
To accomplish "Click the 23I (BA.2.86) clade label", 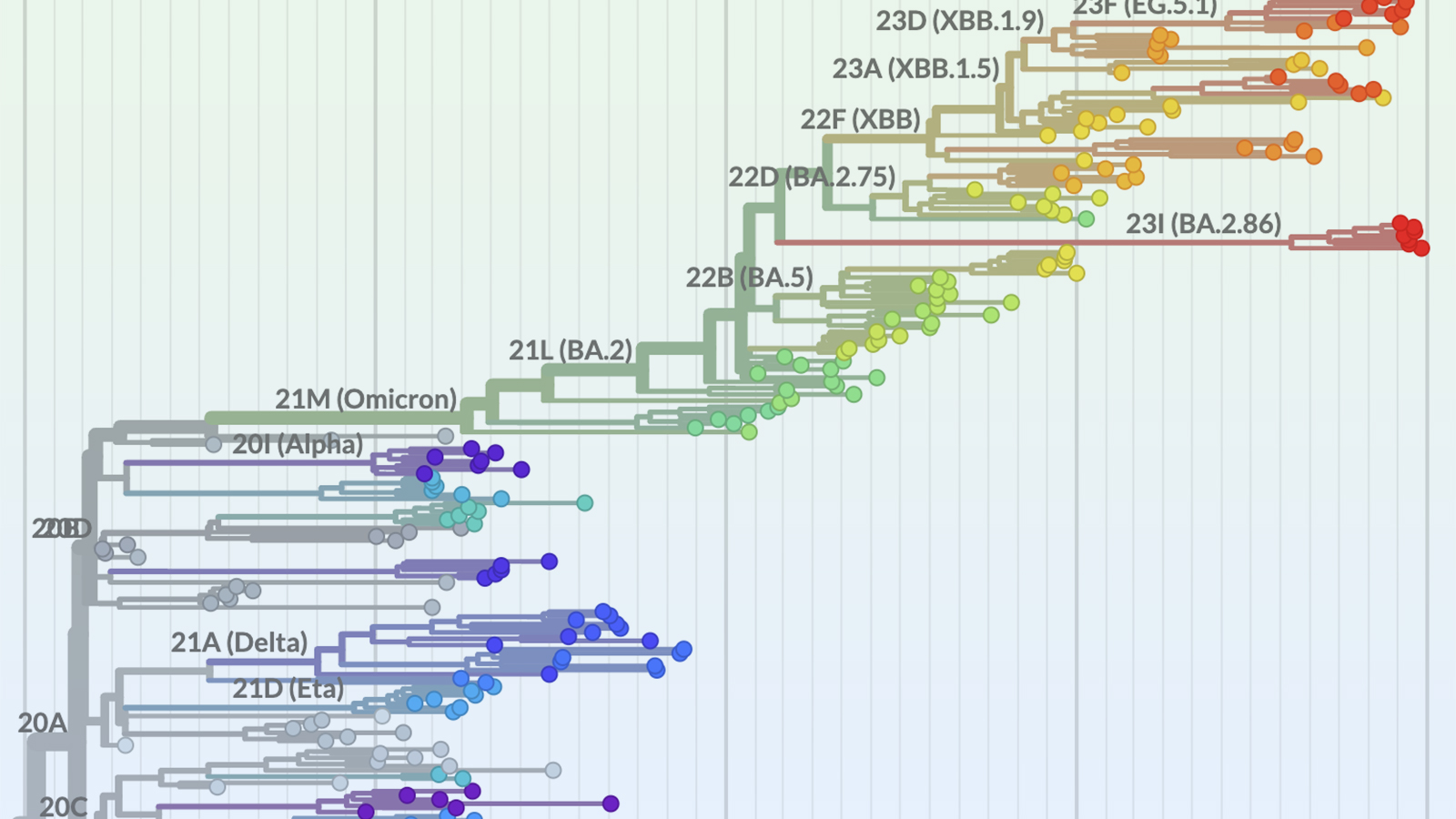I will click(1203, 224).
